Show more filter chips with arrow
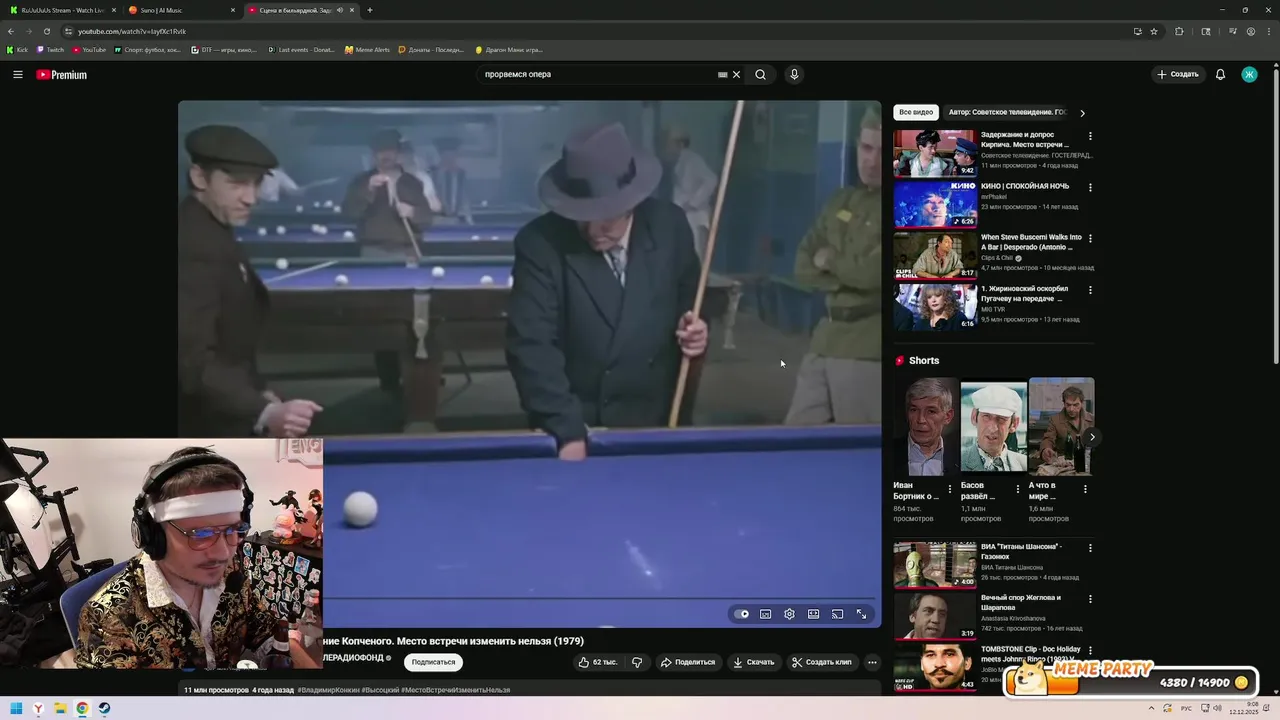 pos(1082,113)
